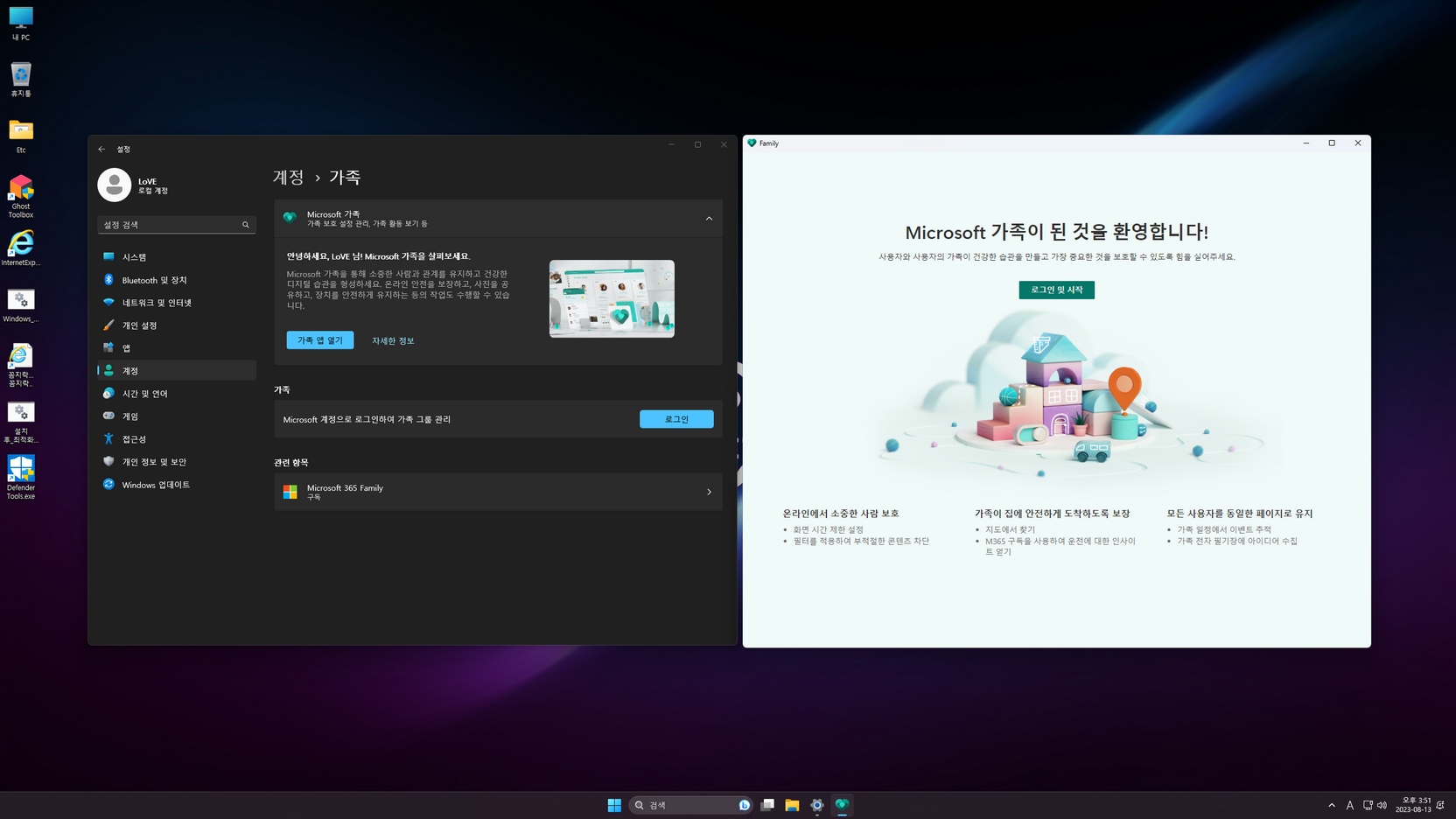
Task: Click the Family app heart icon in title bar
Action: pyautogui.click(x=752, y=143)
